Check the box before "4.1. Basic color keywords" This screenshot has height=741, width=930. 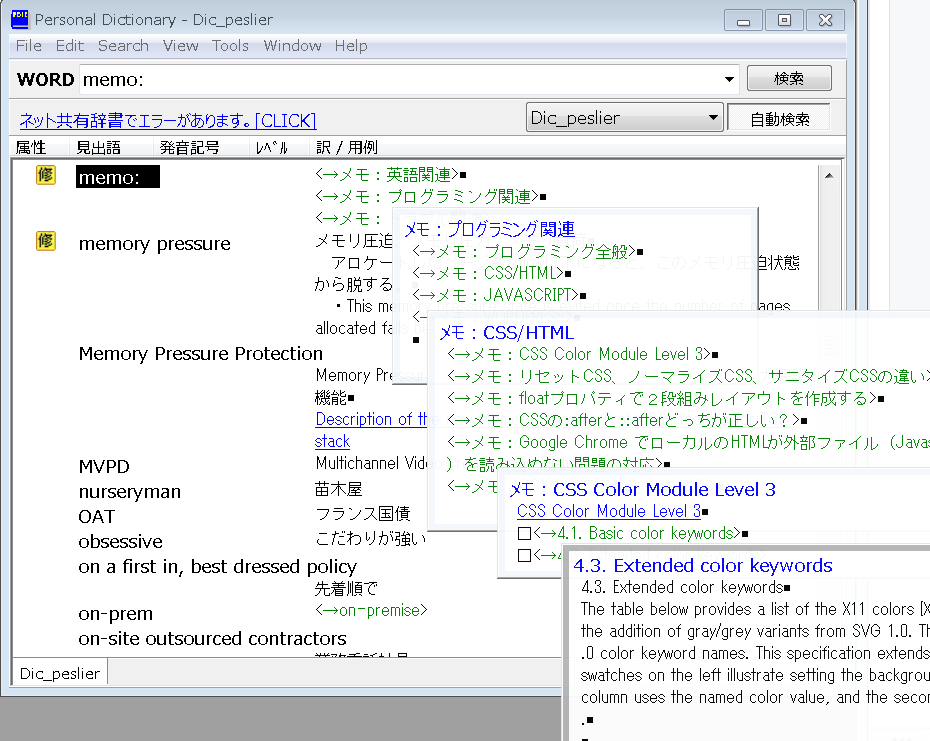[523, 533]
